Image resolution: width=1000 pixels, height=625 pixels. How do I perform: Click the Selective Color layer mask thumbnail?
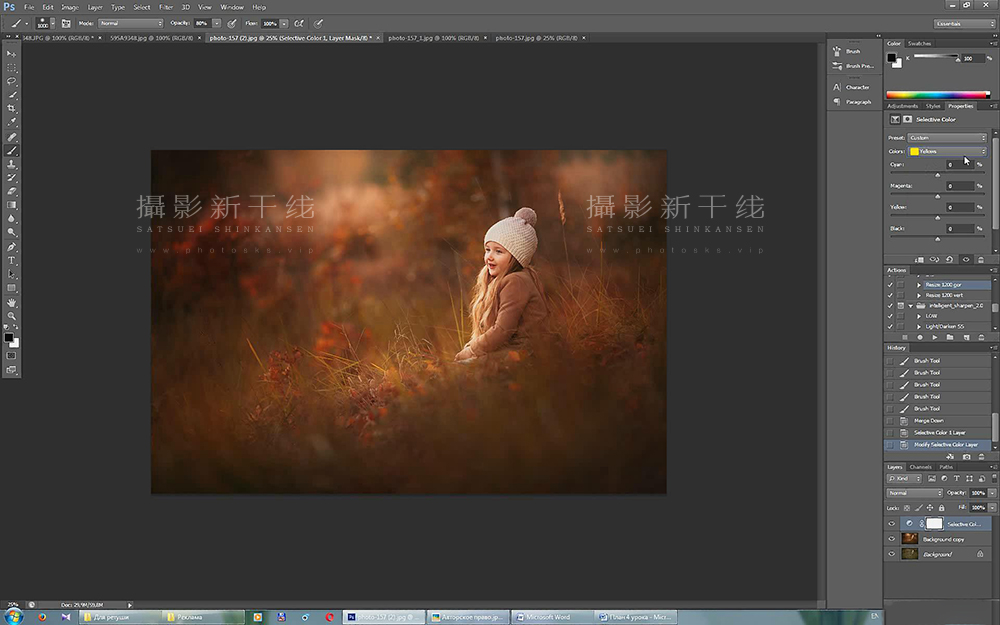point(934,524)
